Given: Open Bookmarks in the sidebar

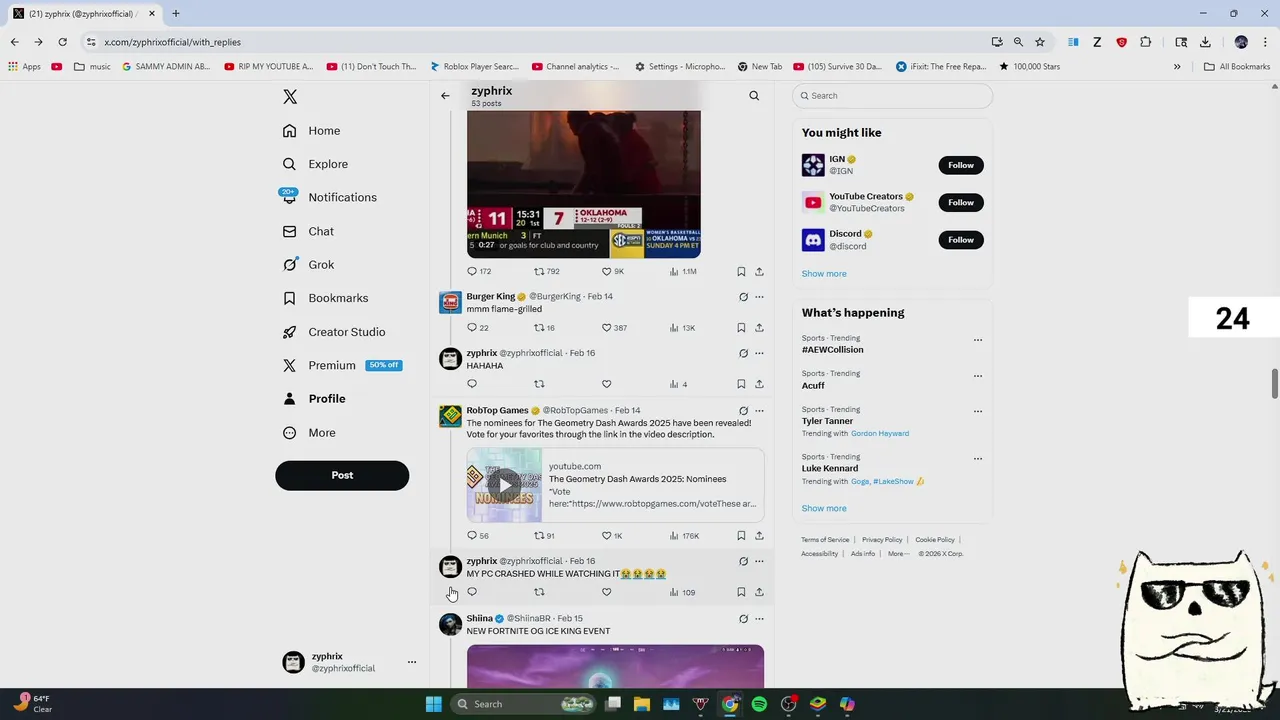Looking at the screenshot, I should 325,298.
